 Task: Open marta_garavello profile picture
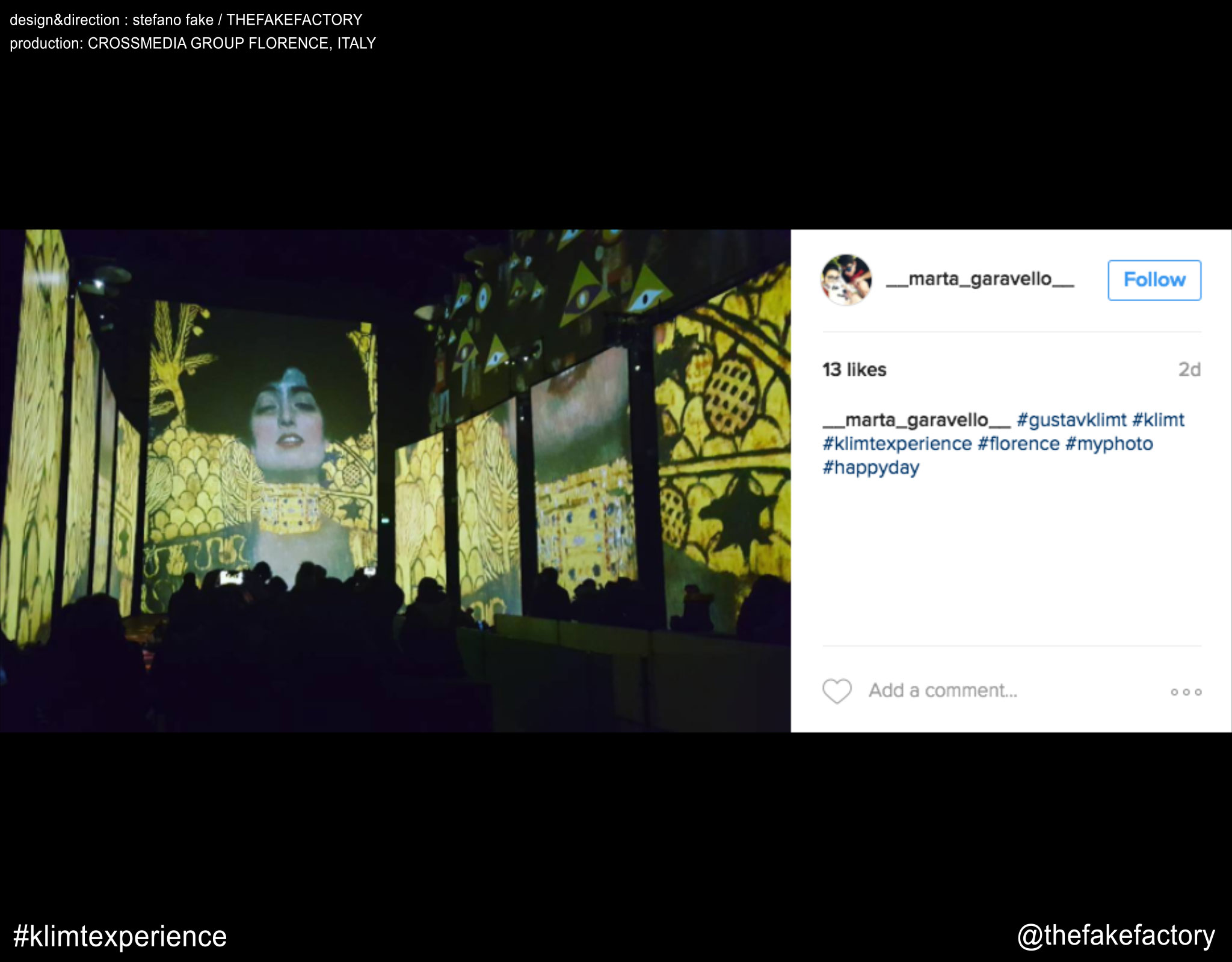[846, 280]
